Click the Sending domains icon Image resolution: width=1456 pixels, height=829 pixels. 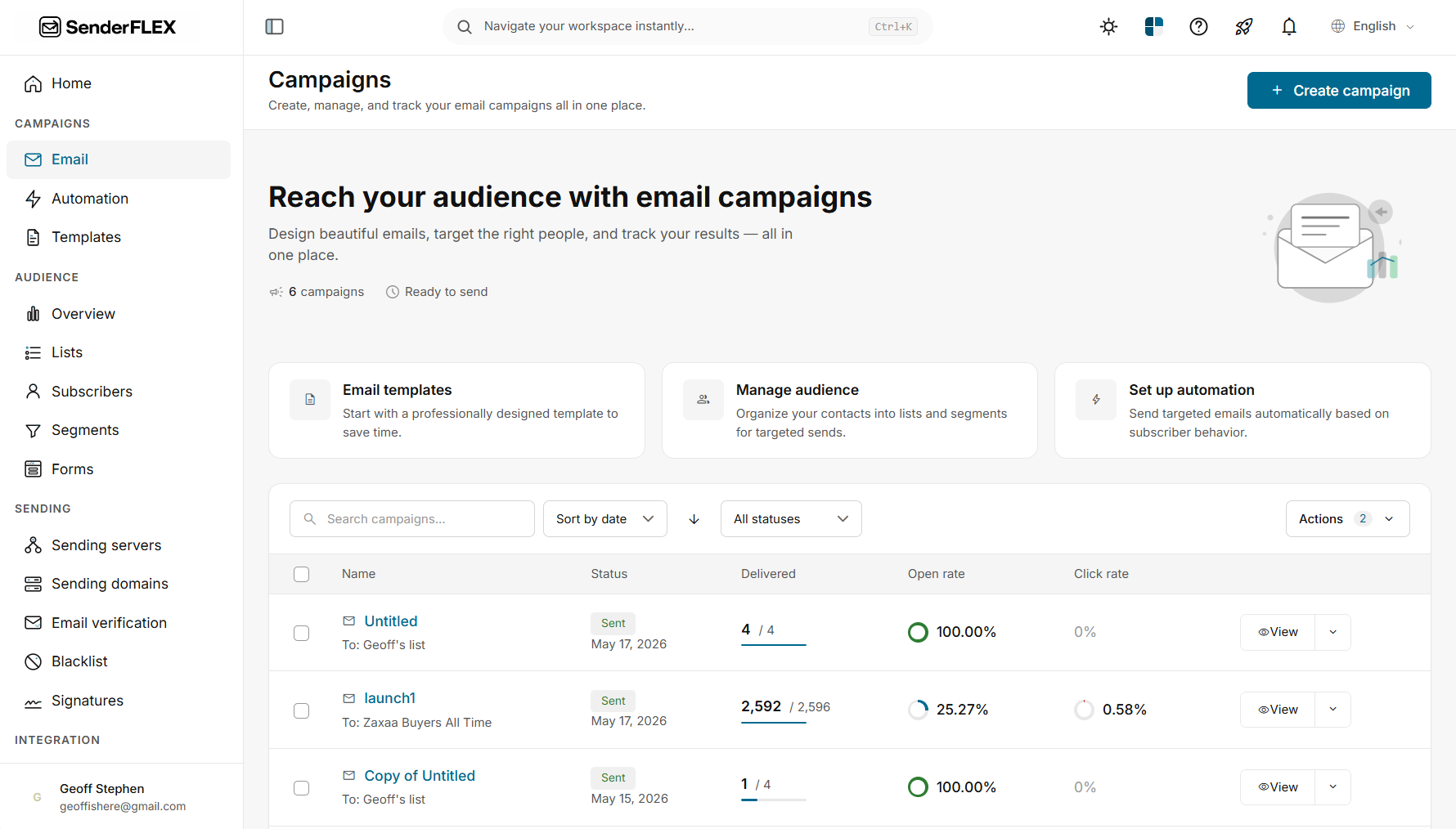coord(34,584)
